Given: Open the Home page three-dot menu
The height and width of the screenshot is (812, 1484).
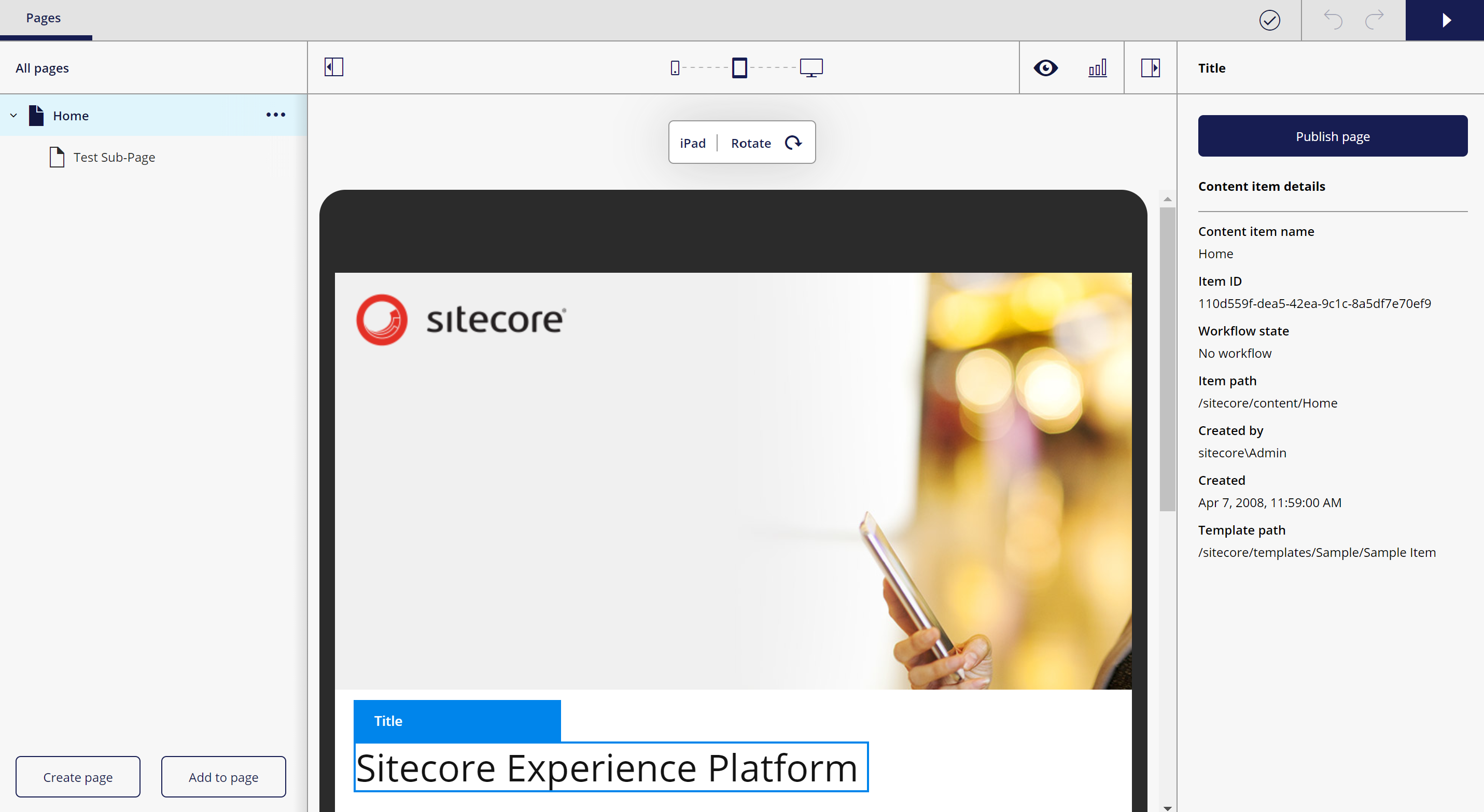Looking at the screenshot, I should [276, 115].
